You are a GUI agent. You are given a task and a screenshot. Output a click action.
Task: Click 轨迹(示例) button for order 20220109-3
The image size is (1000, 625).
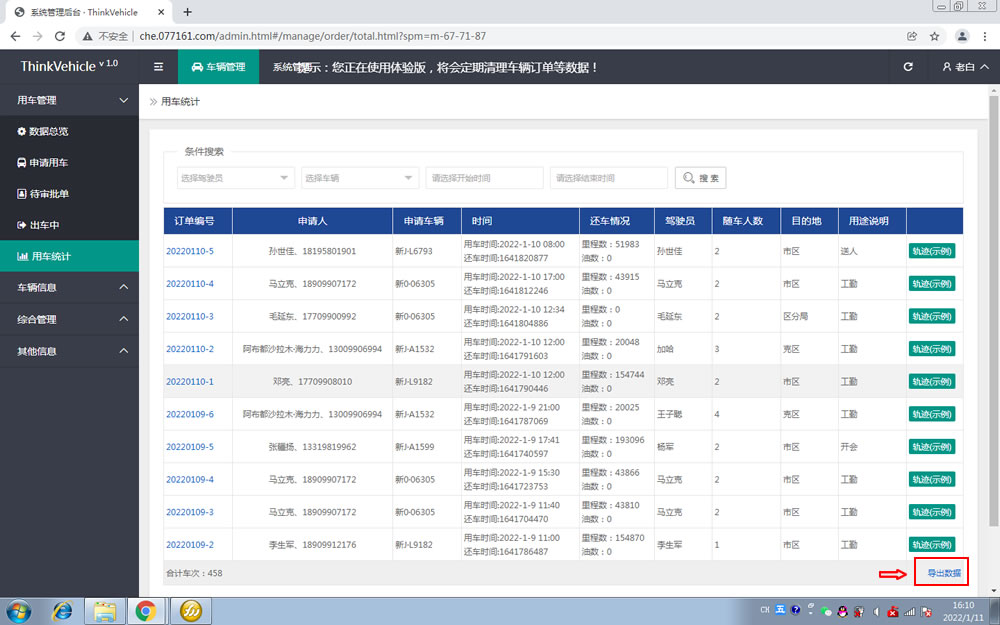[932, 512]
